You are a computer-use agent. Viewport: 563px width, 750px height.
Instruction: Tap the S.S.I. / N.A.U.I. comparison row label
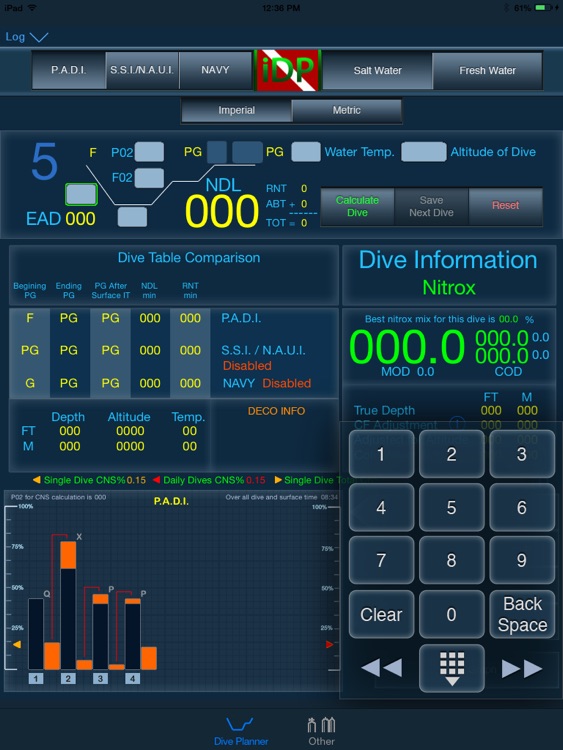click(263, 351)
